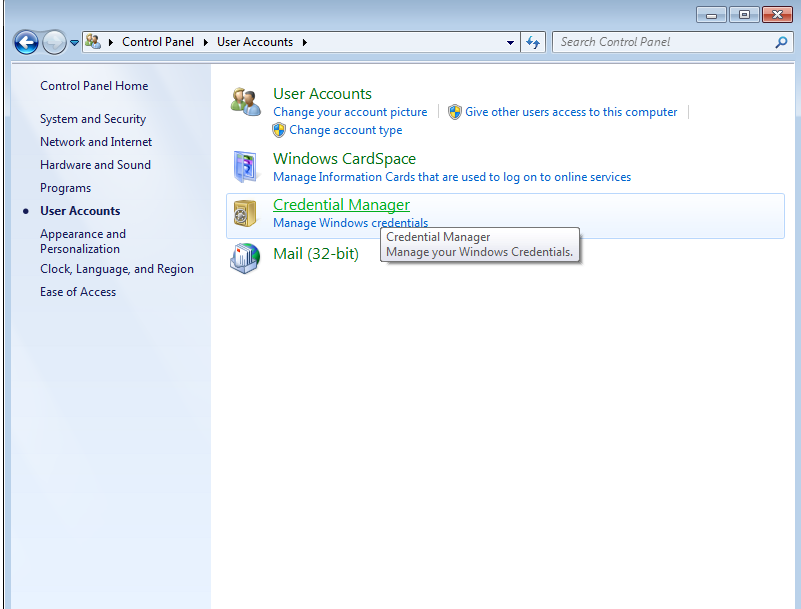This screenshot has height=609, width=801.
Task: Click User Accounts in the breadcrumb
Action: [255, 42]
